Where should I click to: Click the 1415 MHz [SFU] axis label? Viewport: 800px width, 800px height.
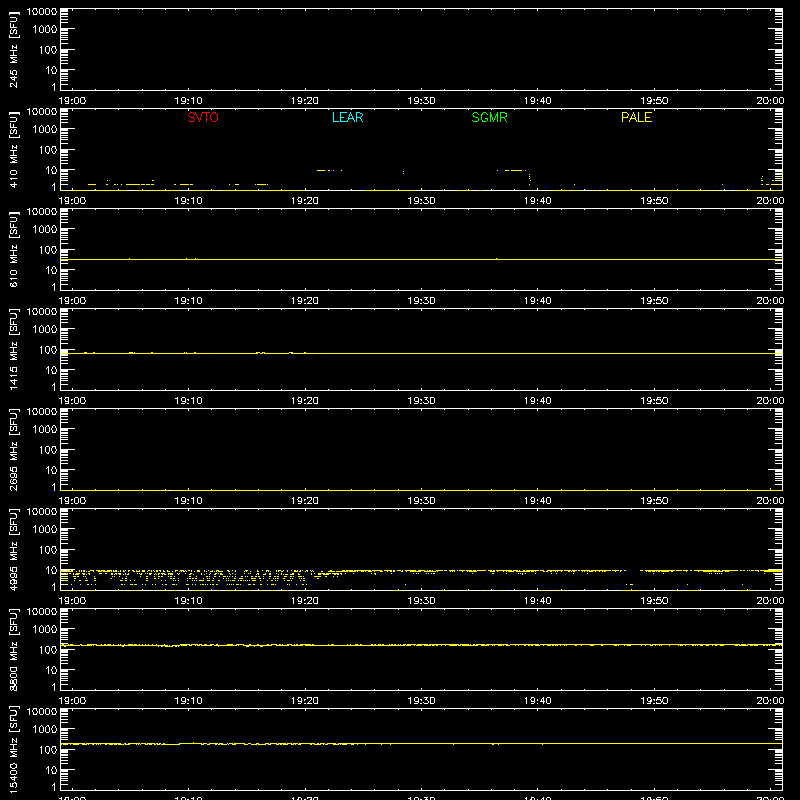13,349
